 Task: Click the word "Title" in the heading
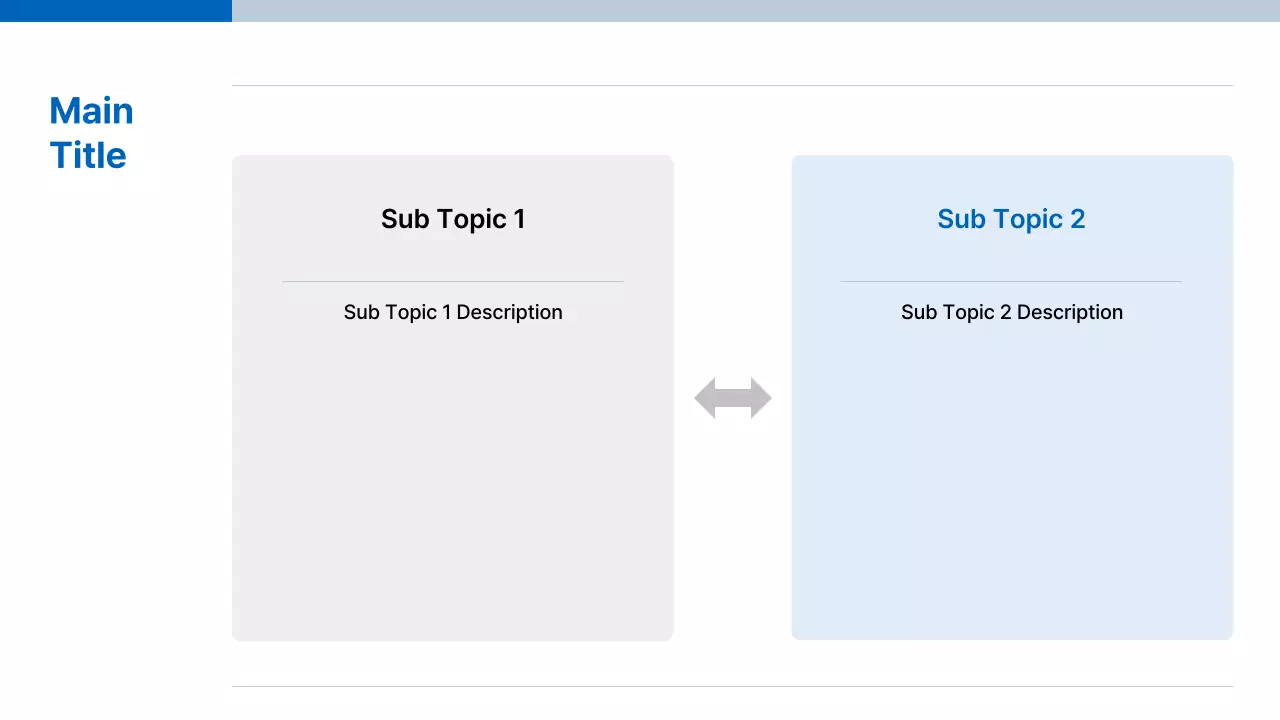pos(88,156)
